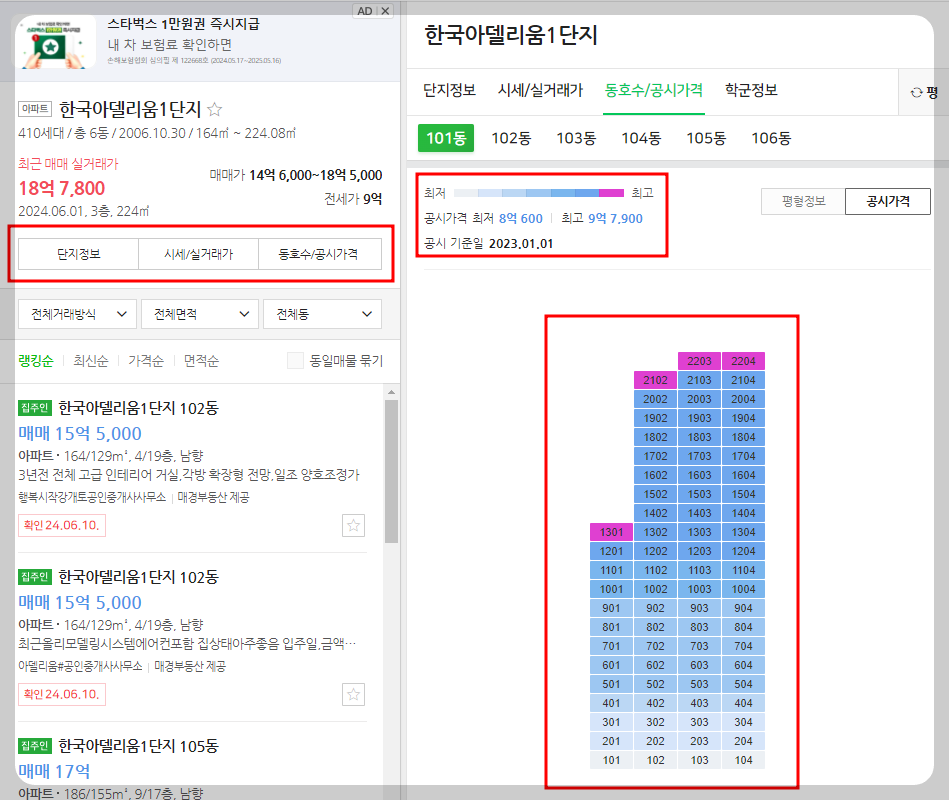
Task: Open the 전체면적 dropdown
Action: 199,314
